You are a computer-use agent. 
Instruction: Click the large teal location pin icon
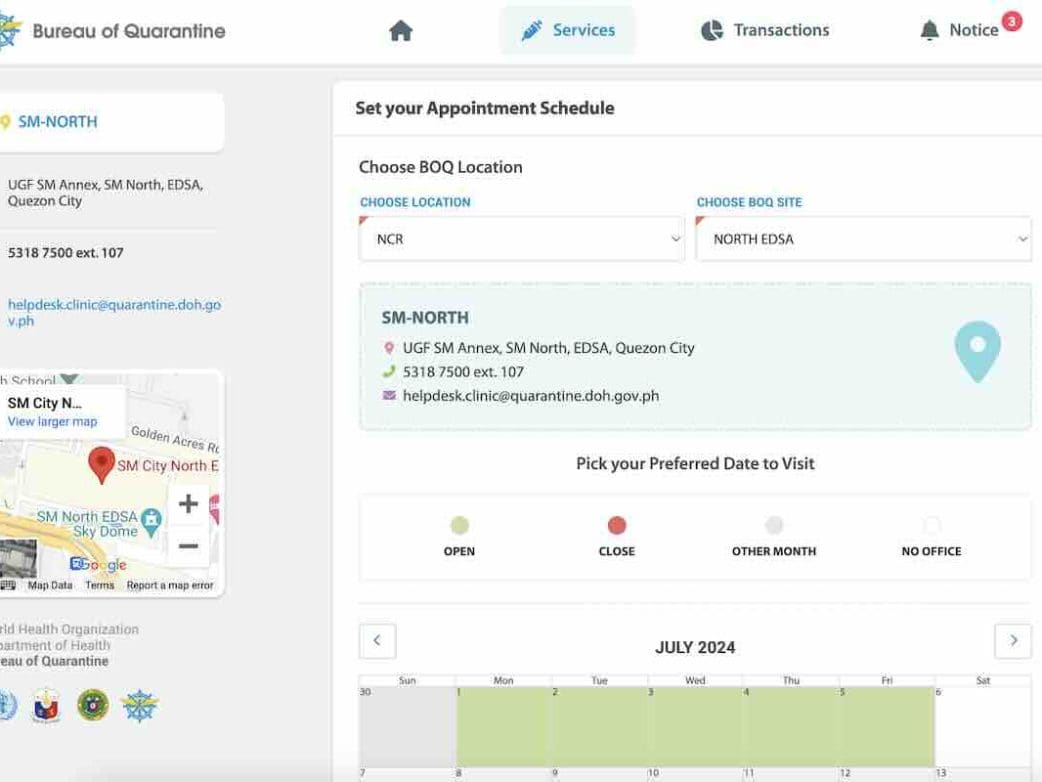[977, 350]
